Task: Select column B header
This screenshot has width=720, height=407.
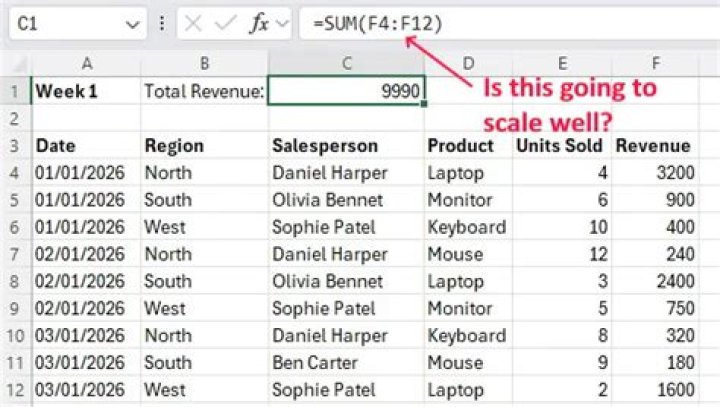Action: point(204,63)
